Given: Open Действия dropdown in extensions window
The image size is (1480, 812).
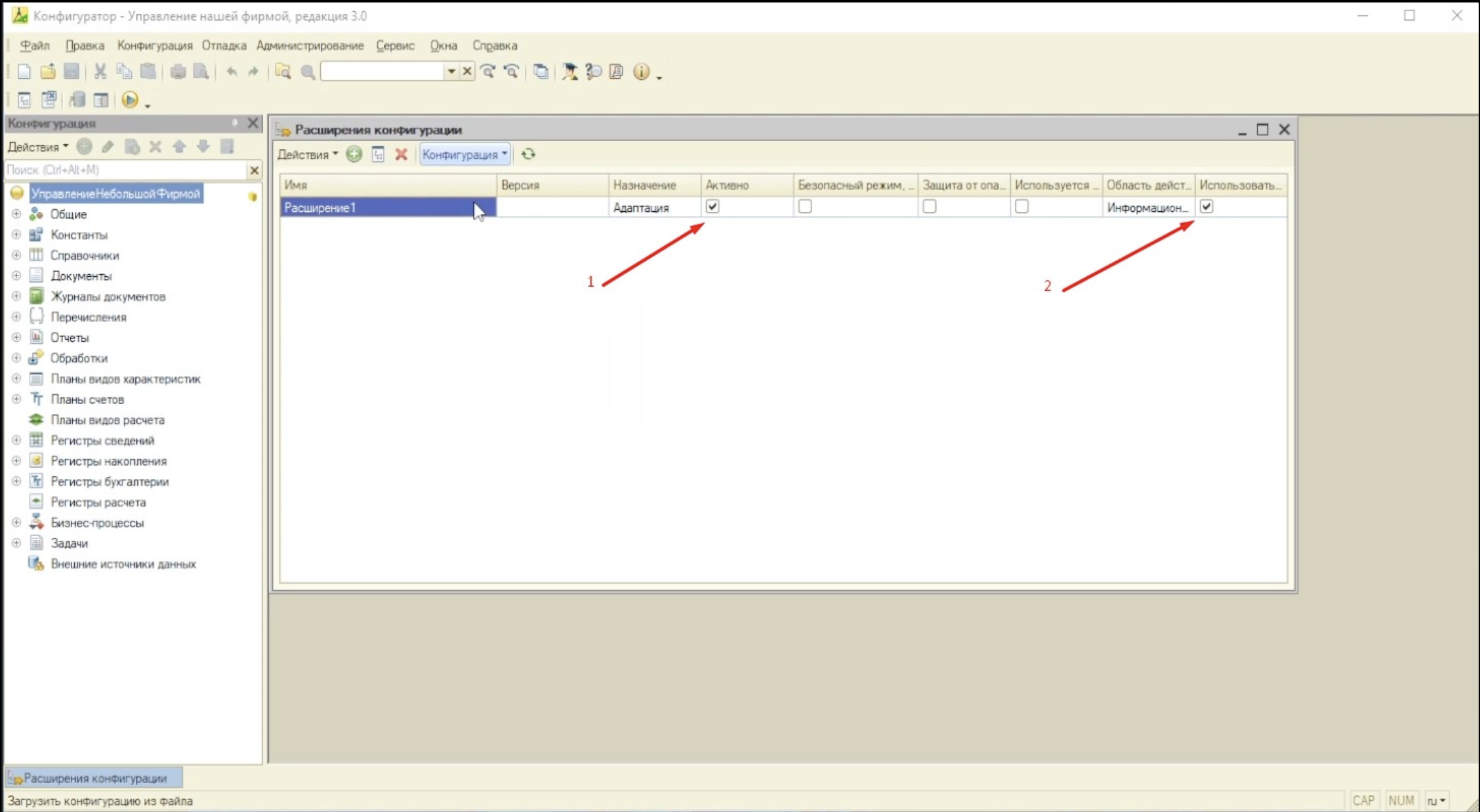Looking at the screenshot, I should coord(308,154).
